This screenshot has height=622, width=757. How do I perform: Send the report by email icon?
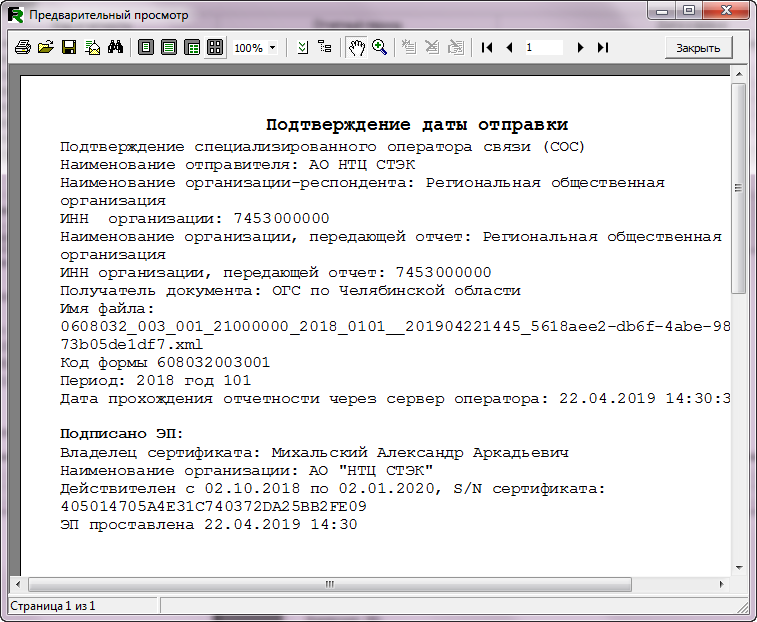[92, 47]
